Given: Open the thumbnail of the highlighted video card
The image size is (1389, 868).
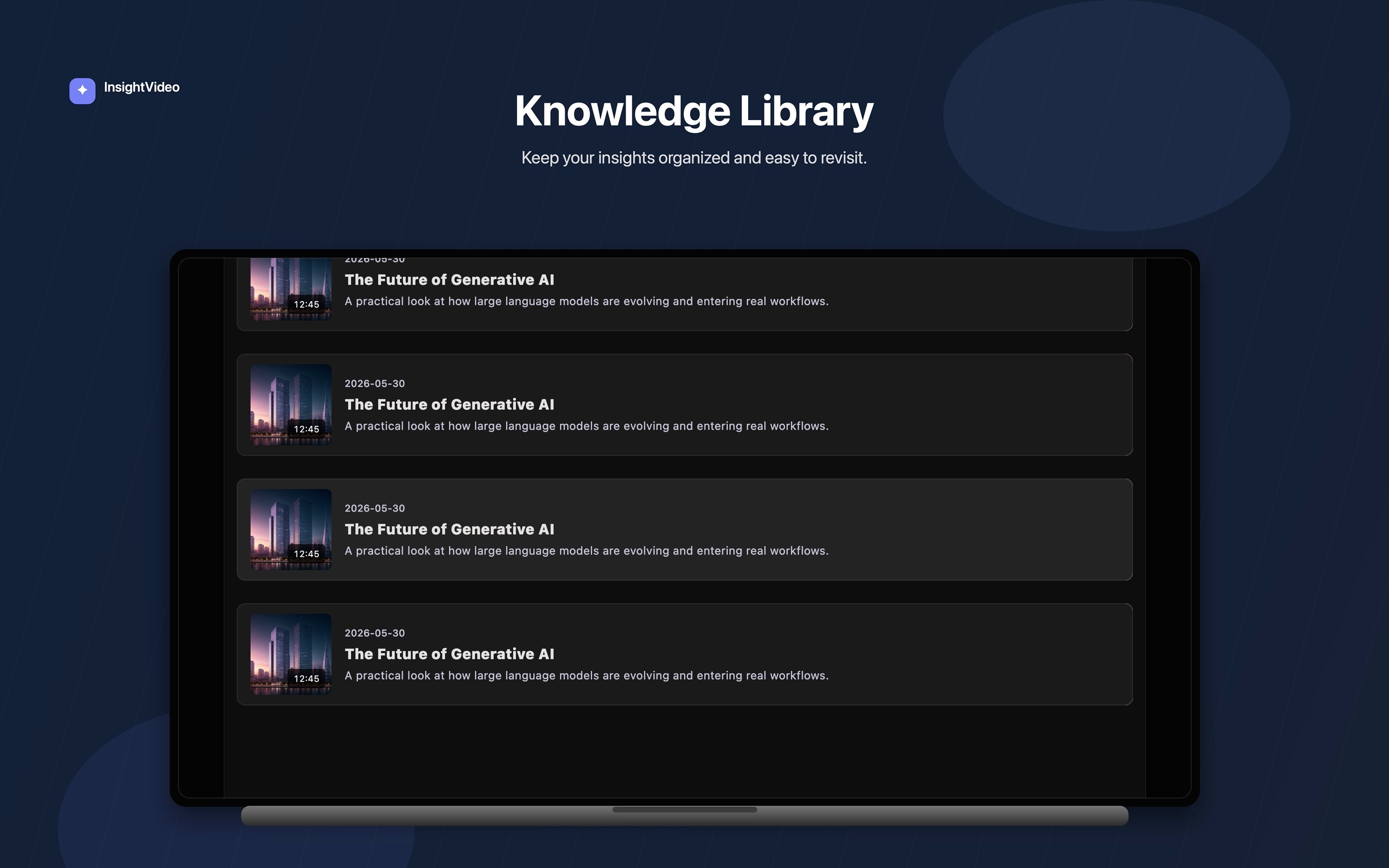Looking at the screenshot, I should pyautogui.click(x=291, y=529).
